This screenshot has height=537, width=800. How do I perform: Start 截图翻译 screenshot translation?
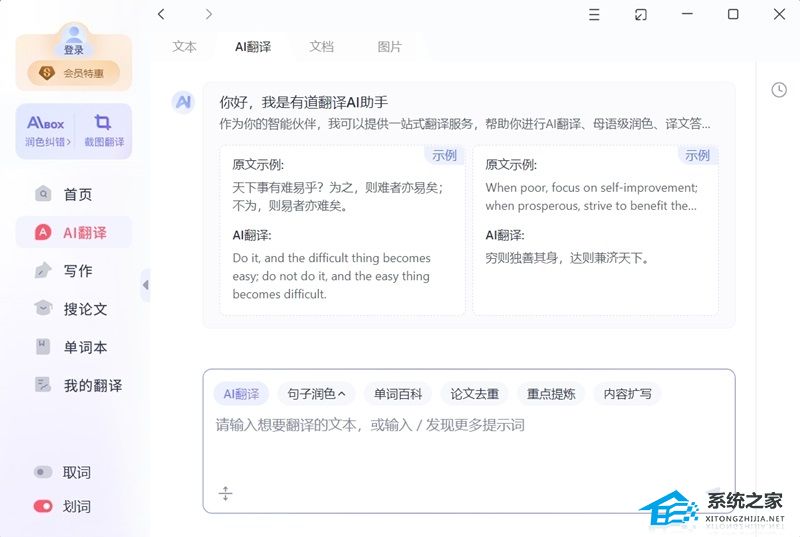tap(104, 131)
